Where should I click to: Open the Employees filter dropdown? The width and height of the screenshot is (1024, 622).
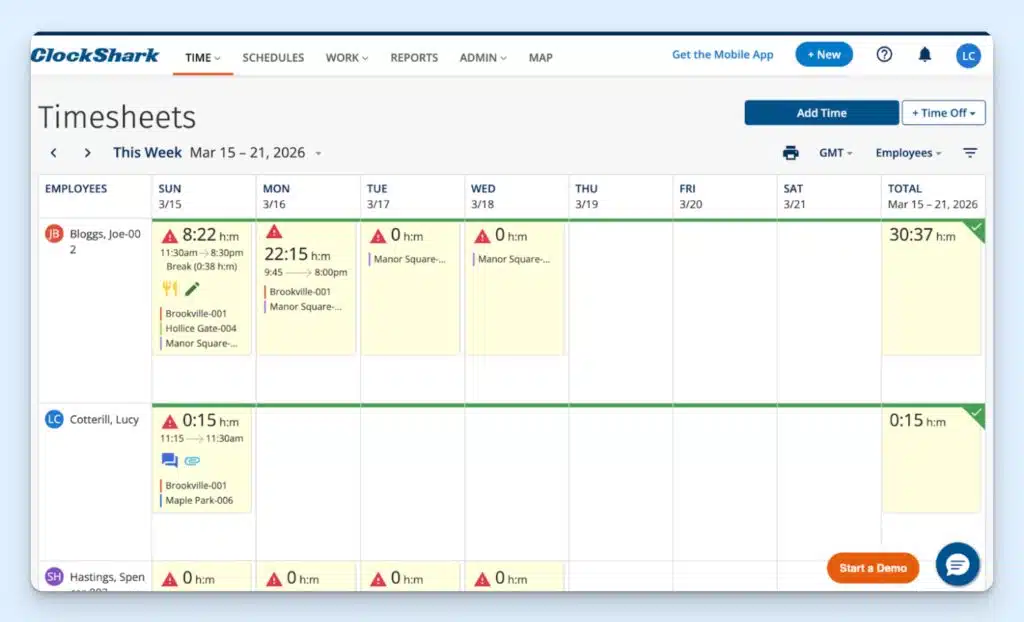coord(906,152)
